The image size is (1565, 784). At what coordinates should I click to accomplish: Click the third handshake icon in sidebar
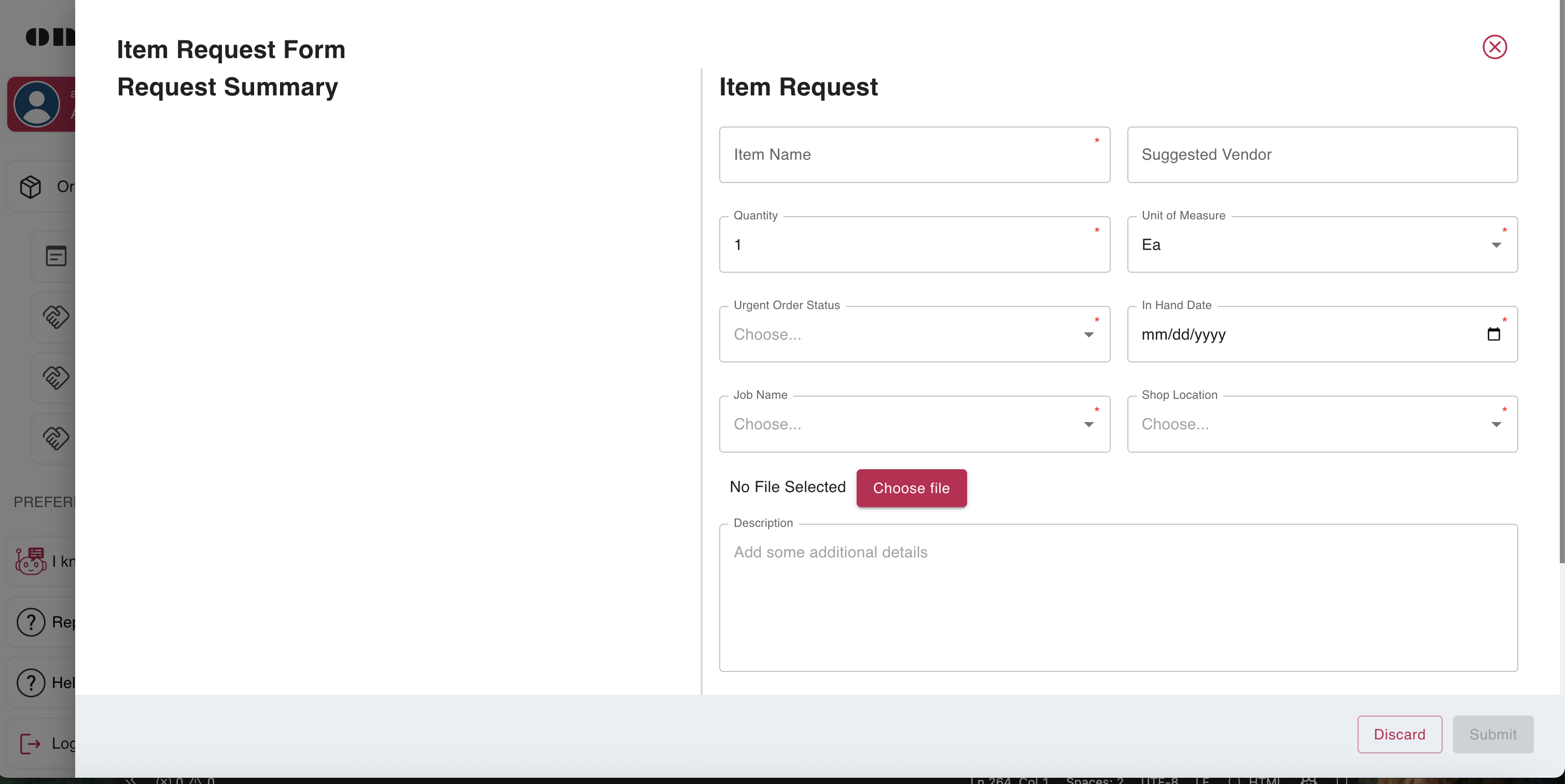click(56, 438)
